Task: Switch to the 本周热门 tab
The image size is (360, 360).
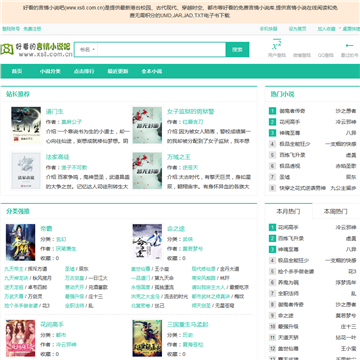Action: click(x=336, y=211)
